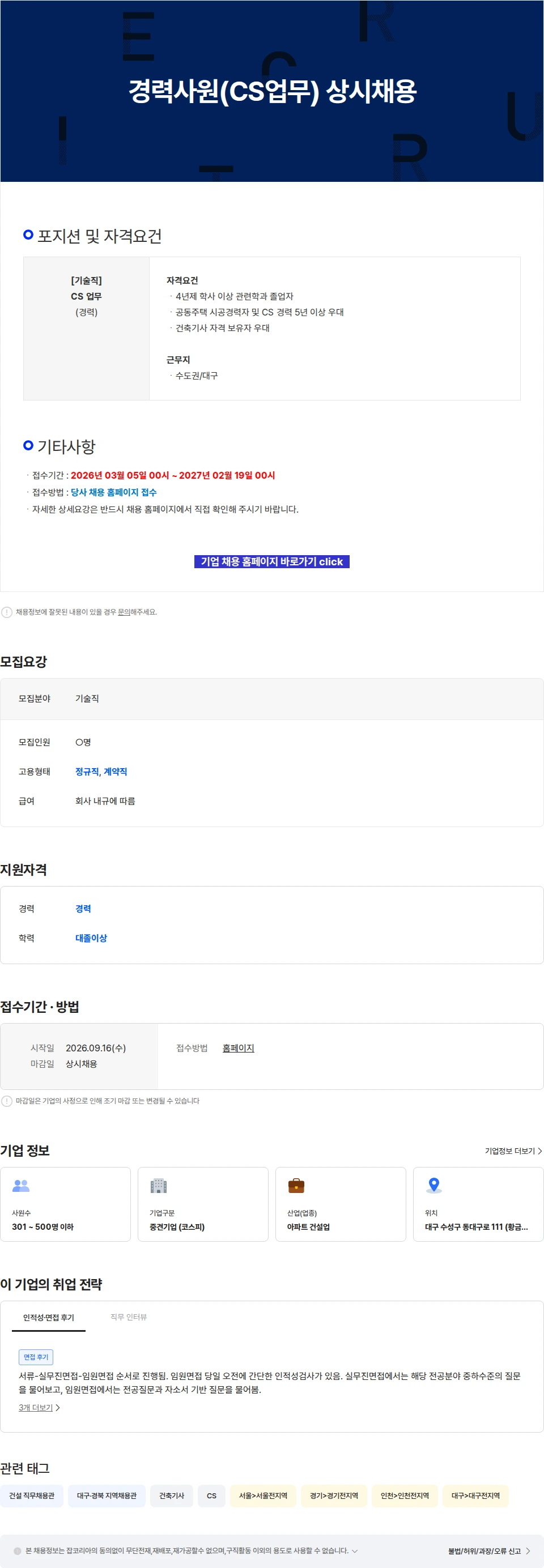Image resolution: width=544 pixels, height=1568 pixels.
Task: Click the location pin icon
Action: pyautogui.click(x=433, y=1185)
